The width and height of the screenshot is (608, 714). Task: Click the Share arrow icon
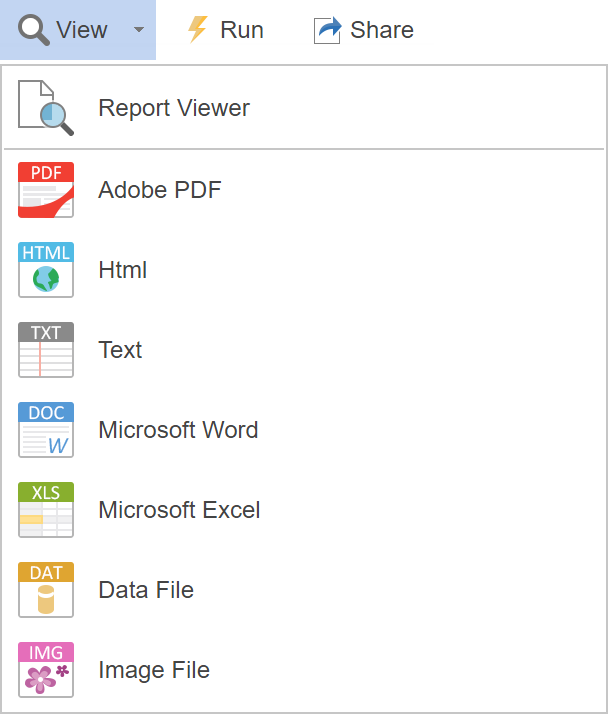pyautogui.click(x=327, y=30)
